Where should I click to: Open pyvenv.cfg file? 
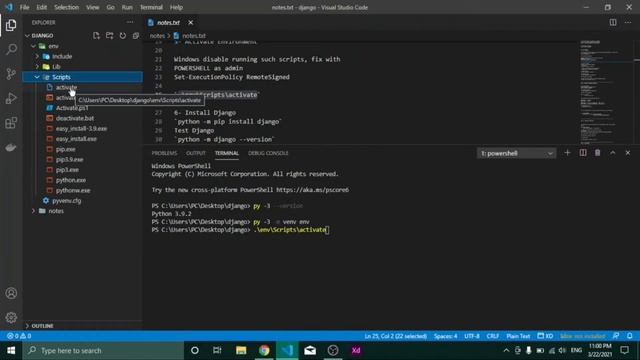67,200
